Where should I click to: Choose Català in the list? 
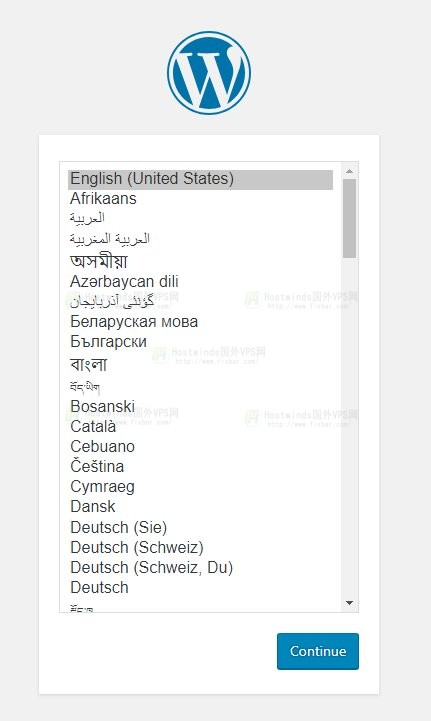[x=201, y=426]
